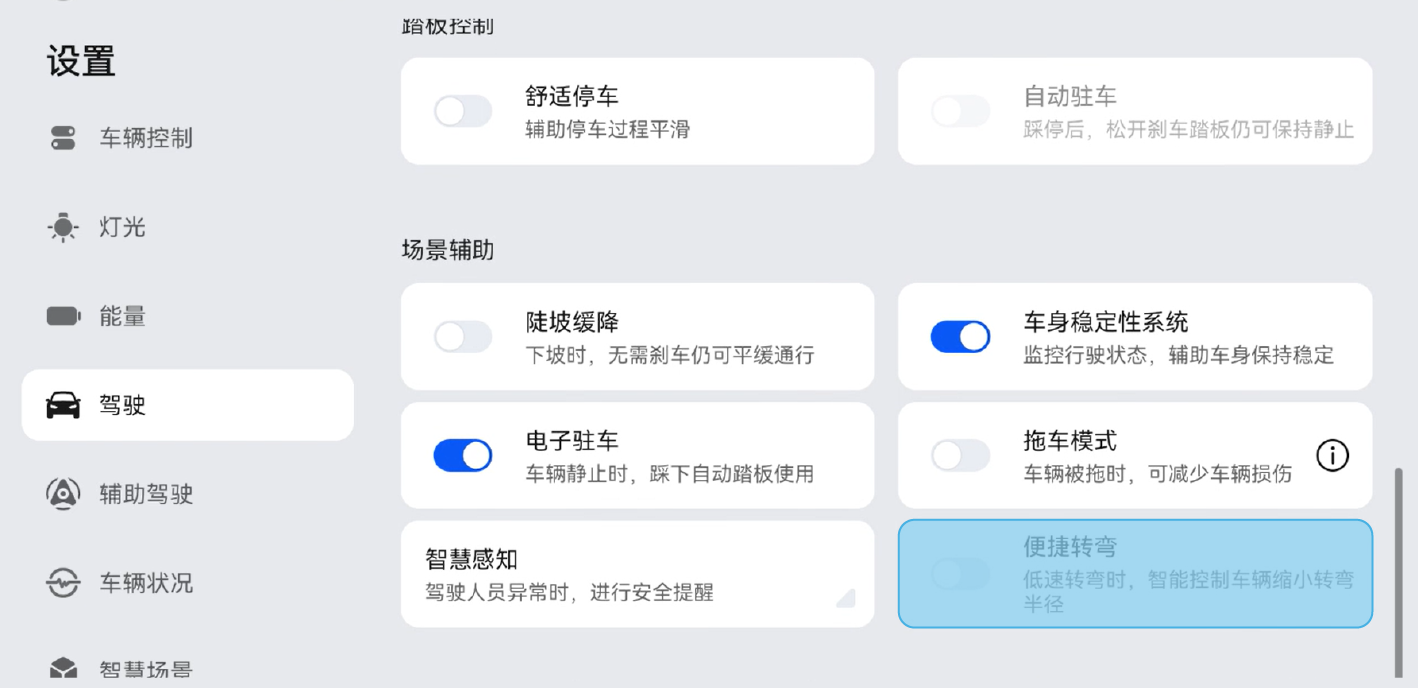Click the lighting lamp icon
The height and width of the screenshot is (688, 1418).
point(63,228)
